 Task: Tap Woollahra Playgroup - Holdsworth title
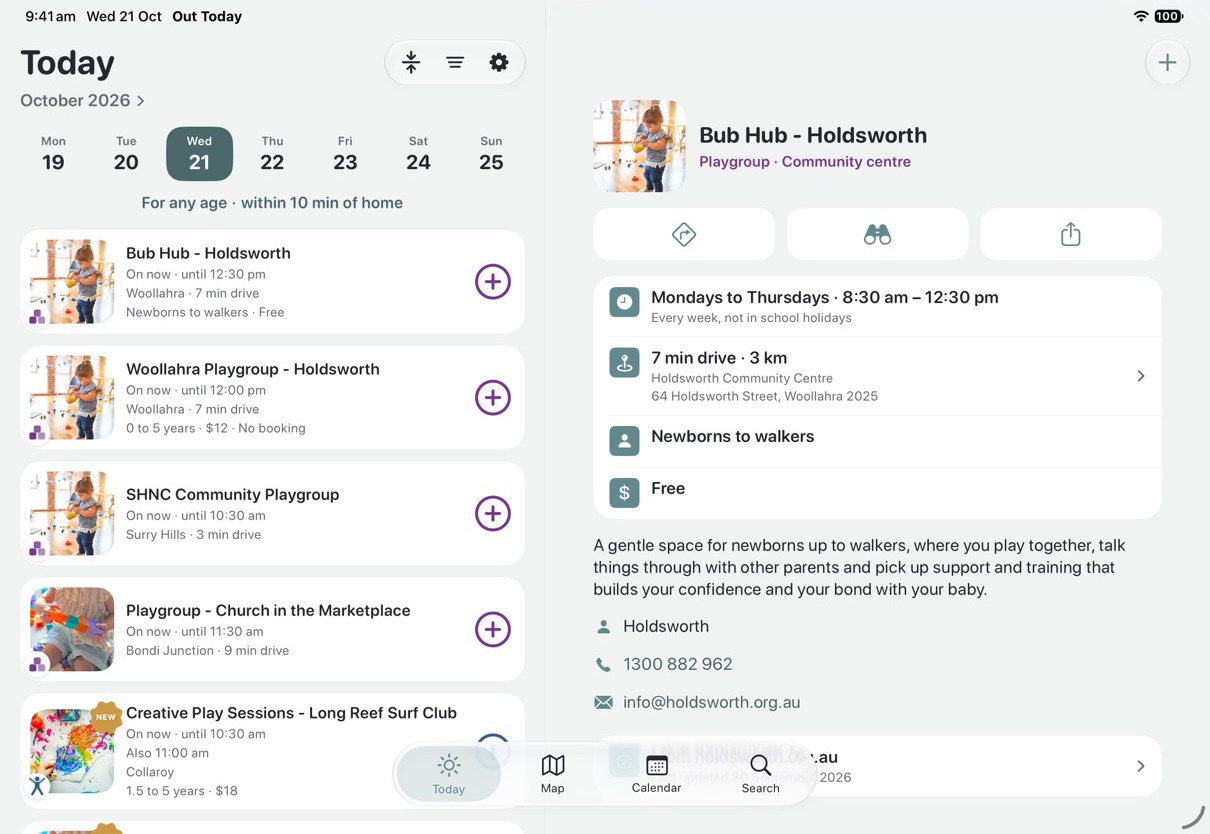point(253,369)
